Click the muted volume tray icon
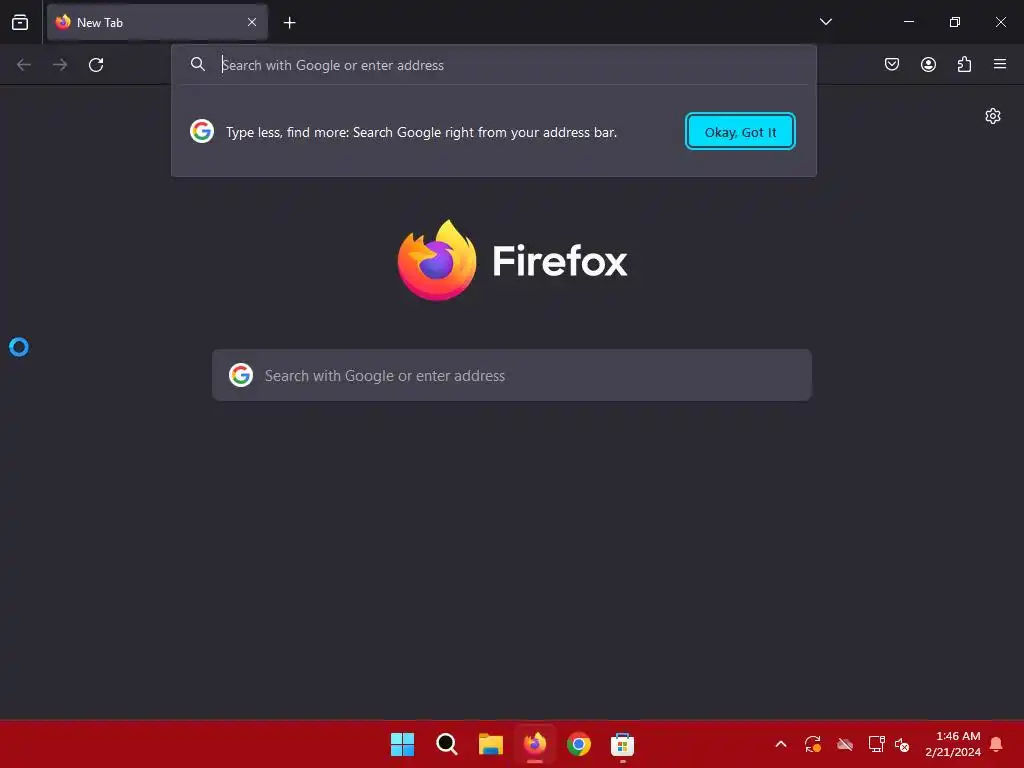The width and height of the screenshot is (1024, 768). pos(902,744)
